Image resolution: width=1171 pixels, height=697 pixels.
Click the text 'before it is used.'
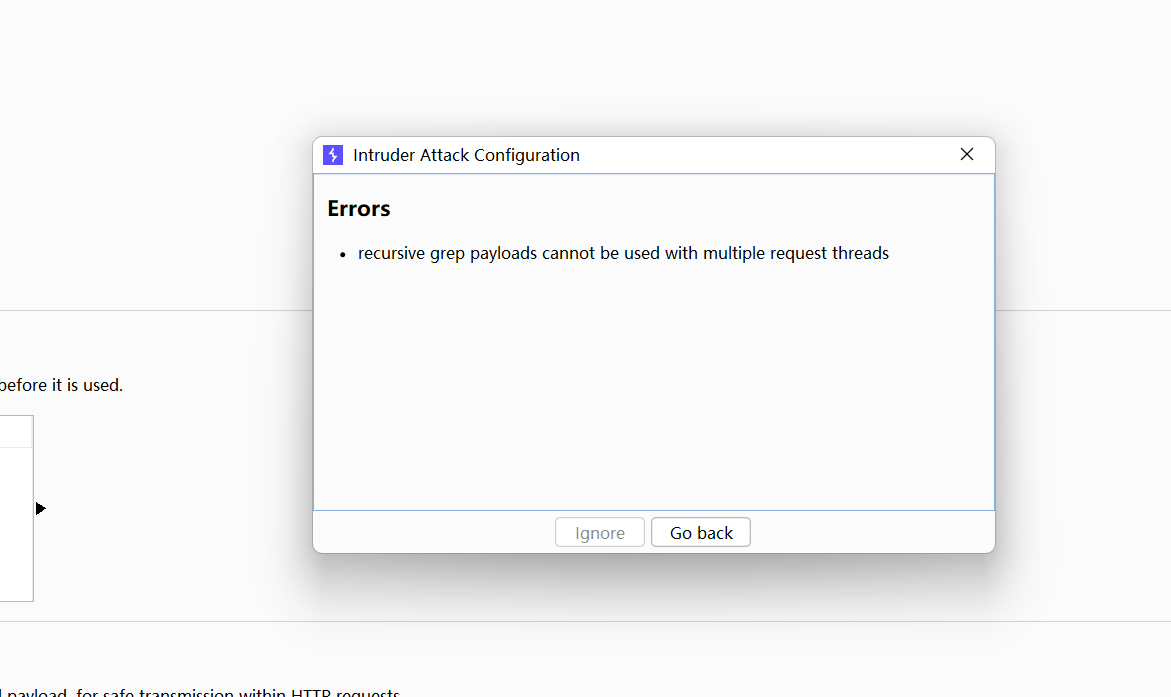click(x=62, y=385)
